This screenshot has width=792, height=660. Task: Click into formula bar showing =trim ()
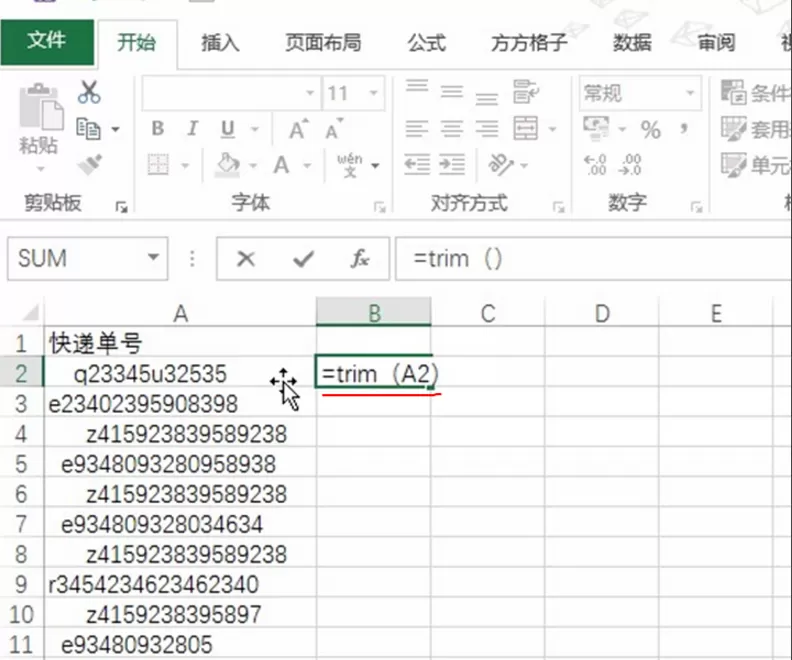593,259
